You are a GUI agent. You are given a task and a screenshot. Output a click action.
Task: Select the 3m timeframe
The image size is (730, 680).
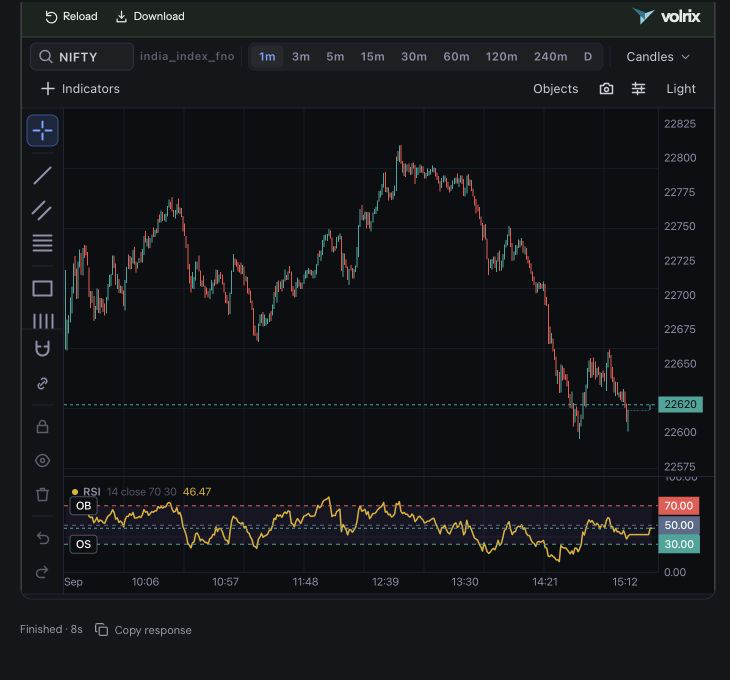[301, 57]
